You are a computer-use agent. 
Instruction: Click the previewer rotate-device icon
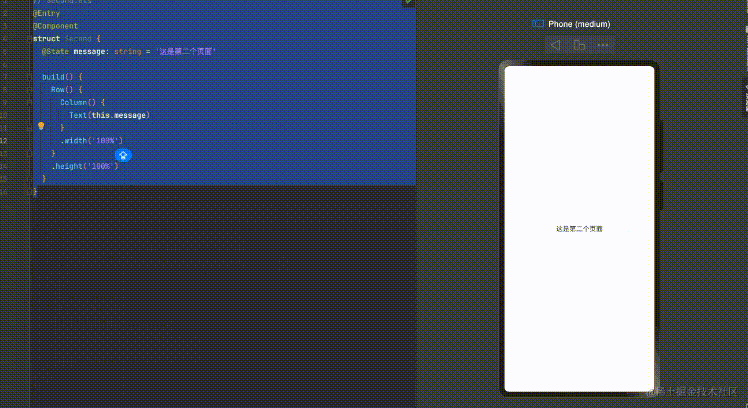(x=579, y=45)
